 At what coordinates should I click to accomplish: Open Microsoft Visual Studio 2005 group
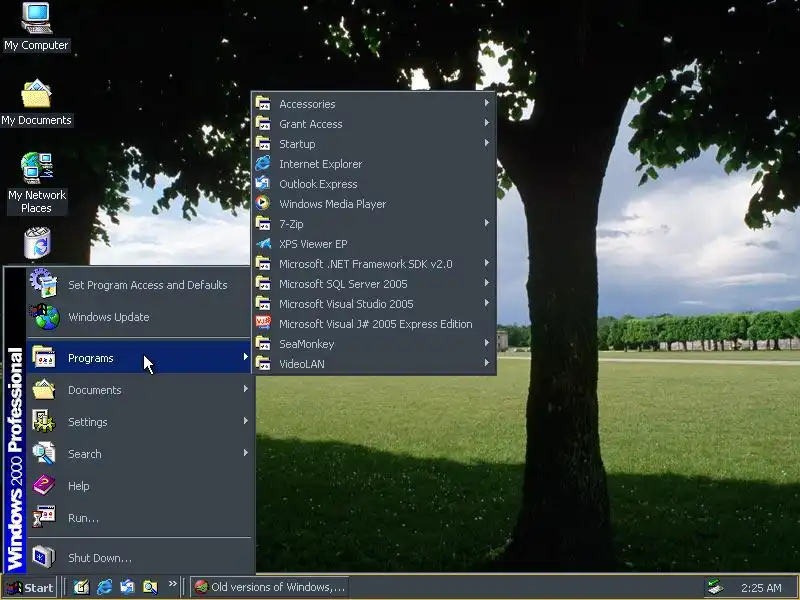[x=373, y=304]
